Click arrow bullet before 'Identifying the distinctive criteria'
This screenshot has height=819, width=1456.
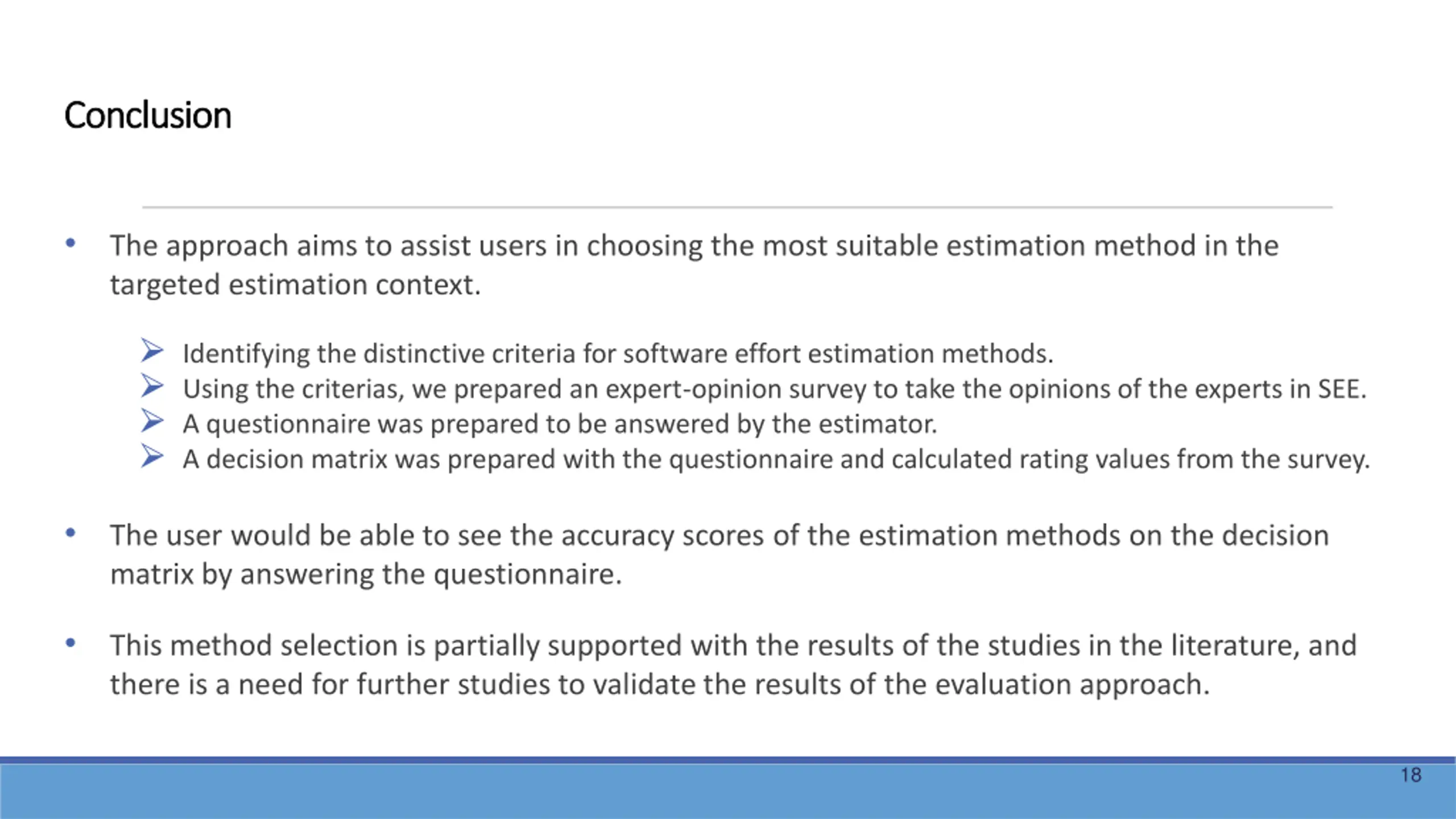[152, 351]
